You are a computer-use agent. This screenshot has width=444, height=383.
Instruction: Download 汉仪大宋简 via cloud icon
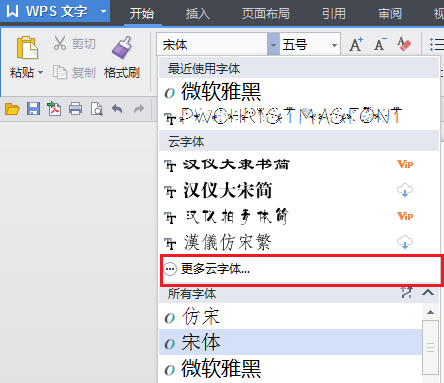pyautogui.click(x=405, y=190)
